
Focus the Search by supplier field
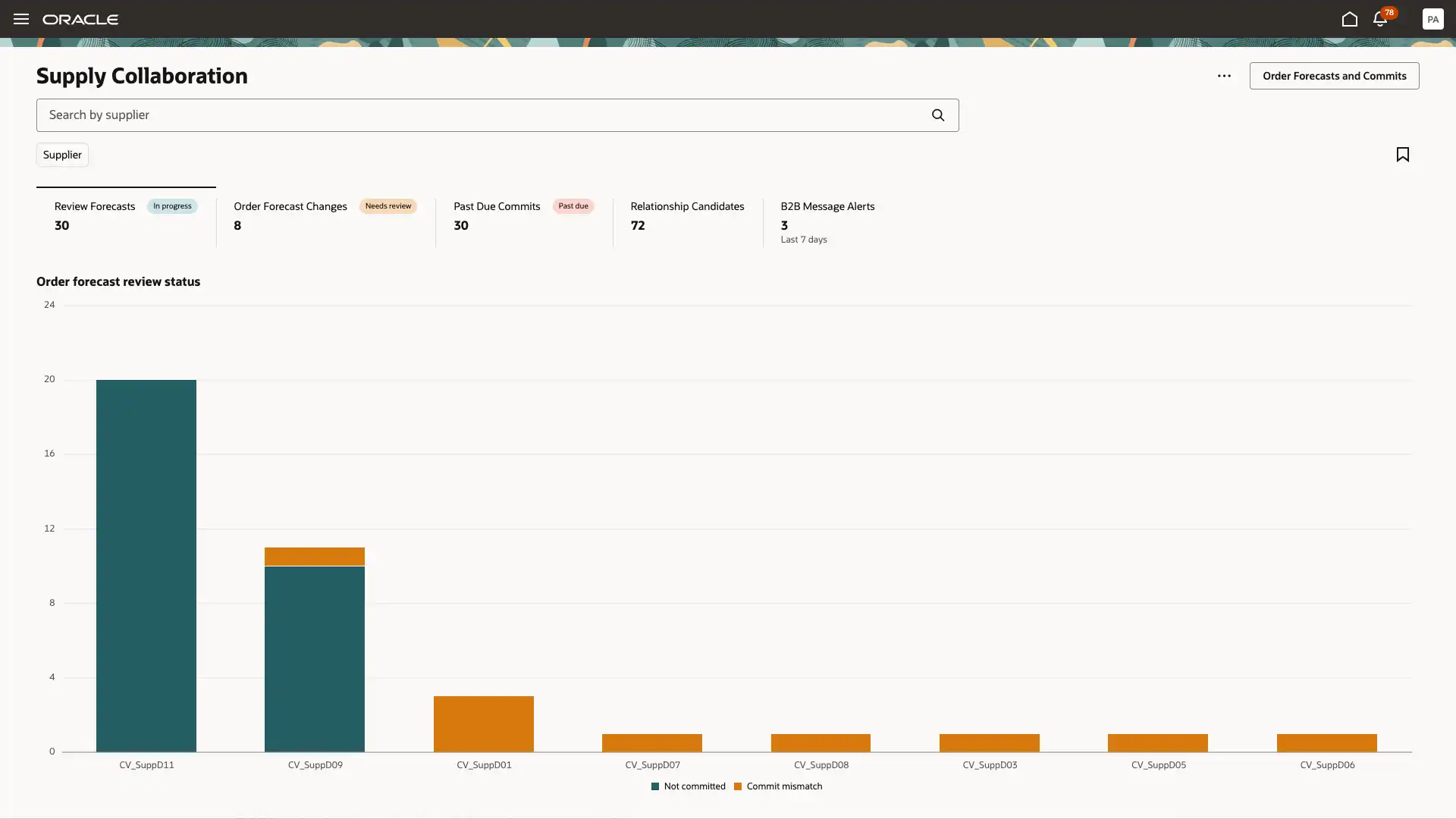(x=478, y=115)
